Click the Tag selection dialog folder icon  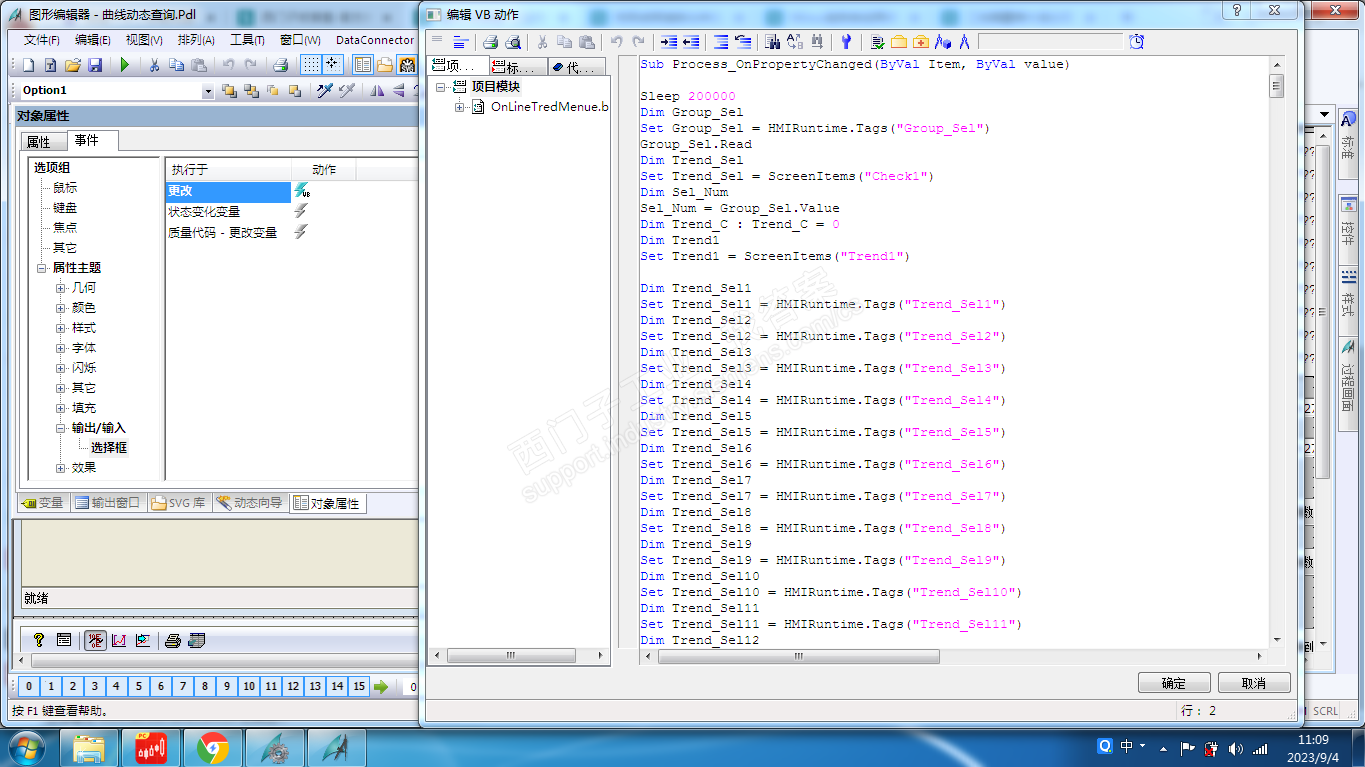point(899,42)
